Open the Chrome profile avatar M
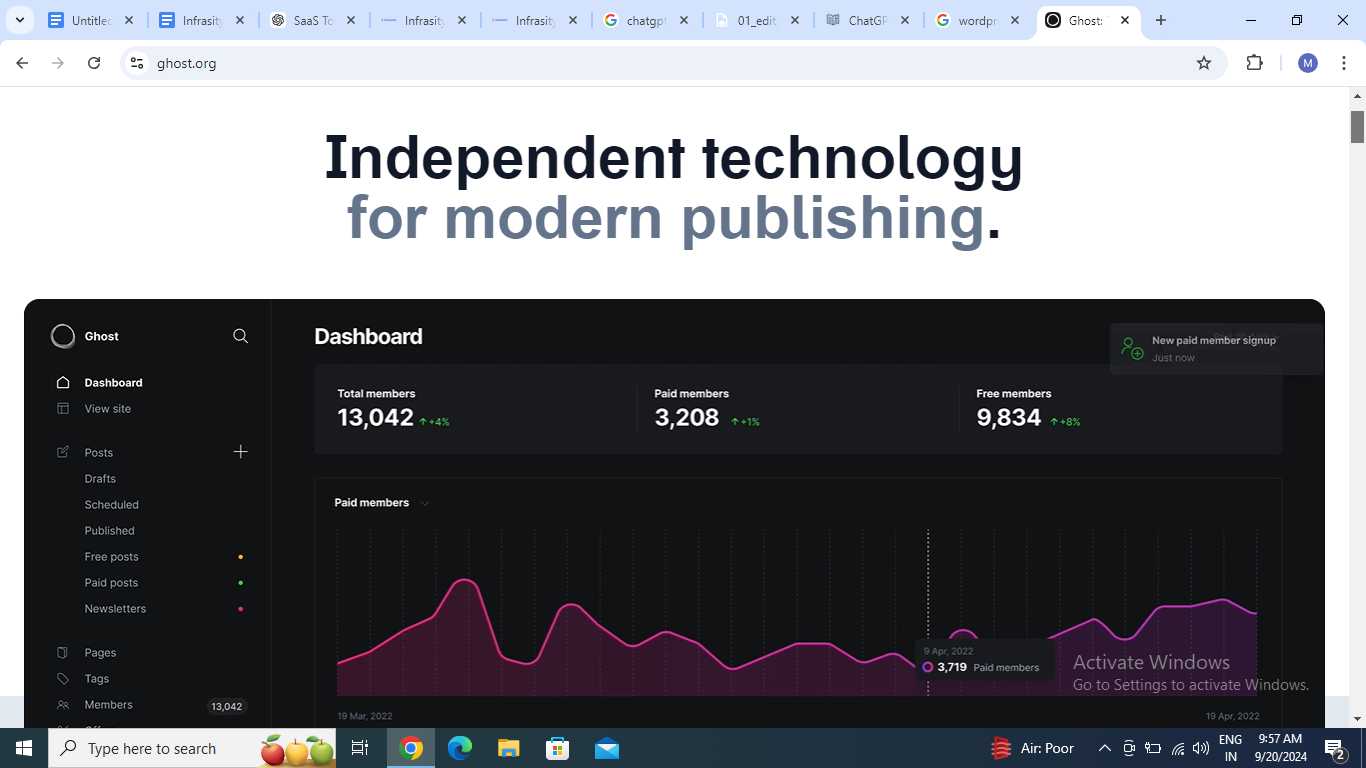Viewport: 1366px width, 768px height. point(1308,63)
